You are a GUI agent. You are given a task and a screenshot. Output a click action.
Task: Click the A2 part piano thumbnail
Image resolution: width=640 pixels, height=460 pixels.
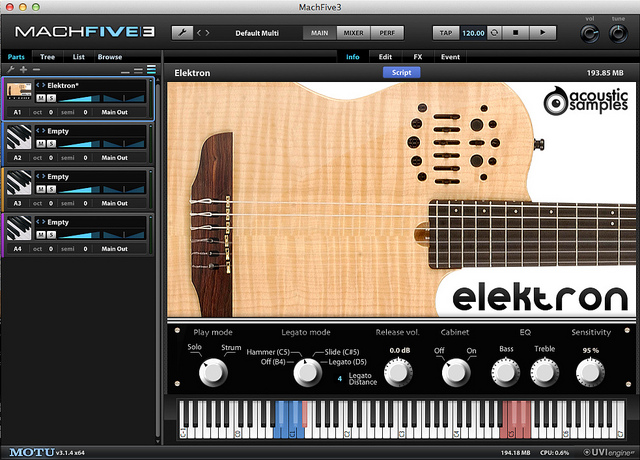pyautogui.click(x=19, y=137)
